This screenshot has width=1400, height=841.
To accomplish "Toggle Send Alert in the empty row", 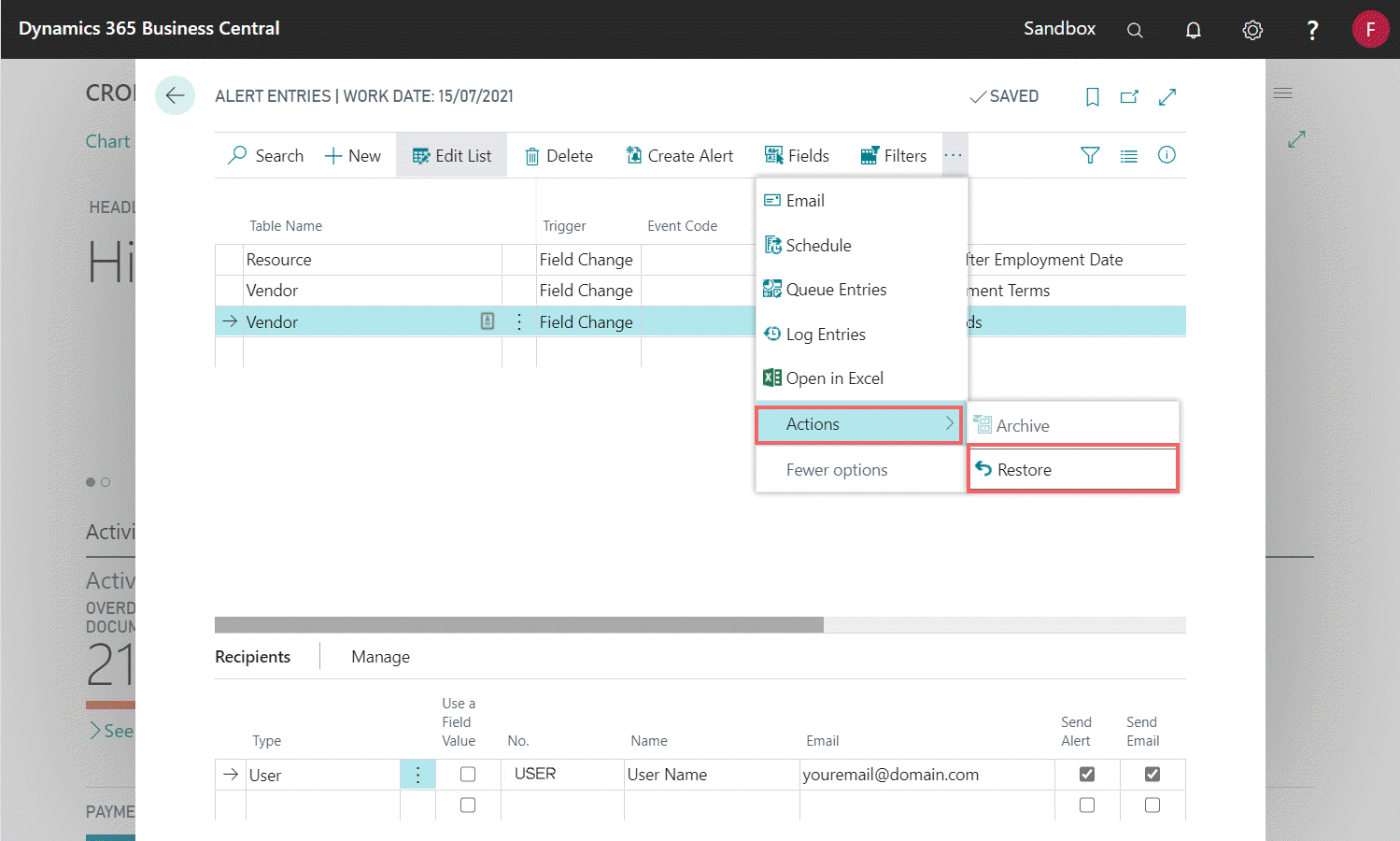I will (x=1087, y=805).
